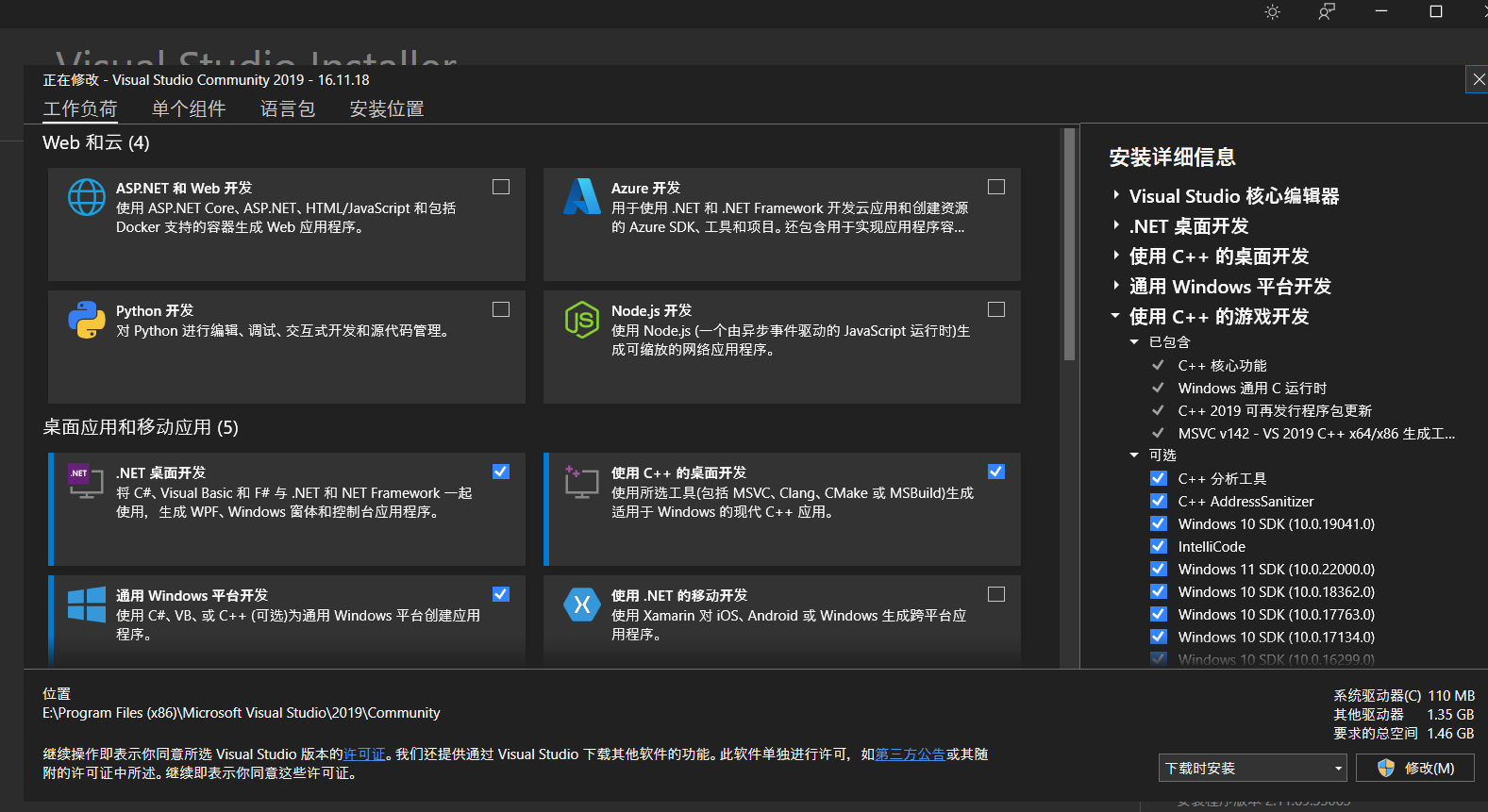Click the shield icon on the Modify button
This screenshot has width=1488, height=812.
click(x=1386, y=768)
